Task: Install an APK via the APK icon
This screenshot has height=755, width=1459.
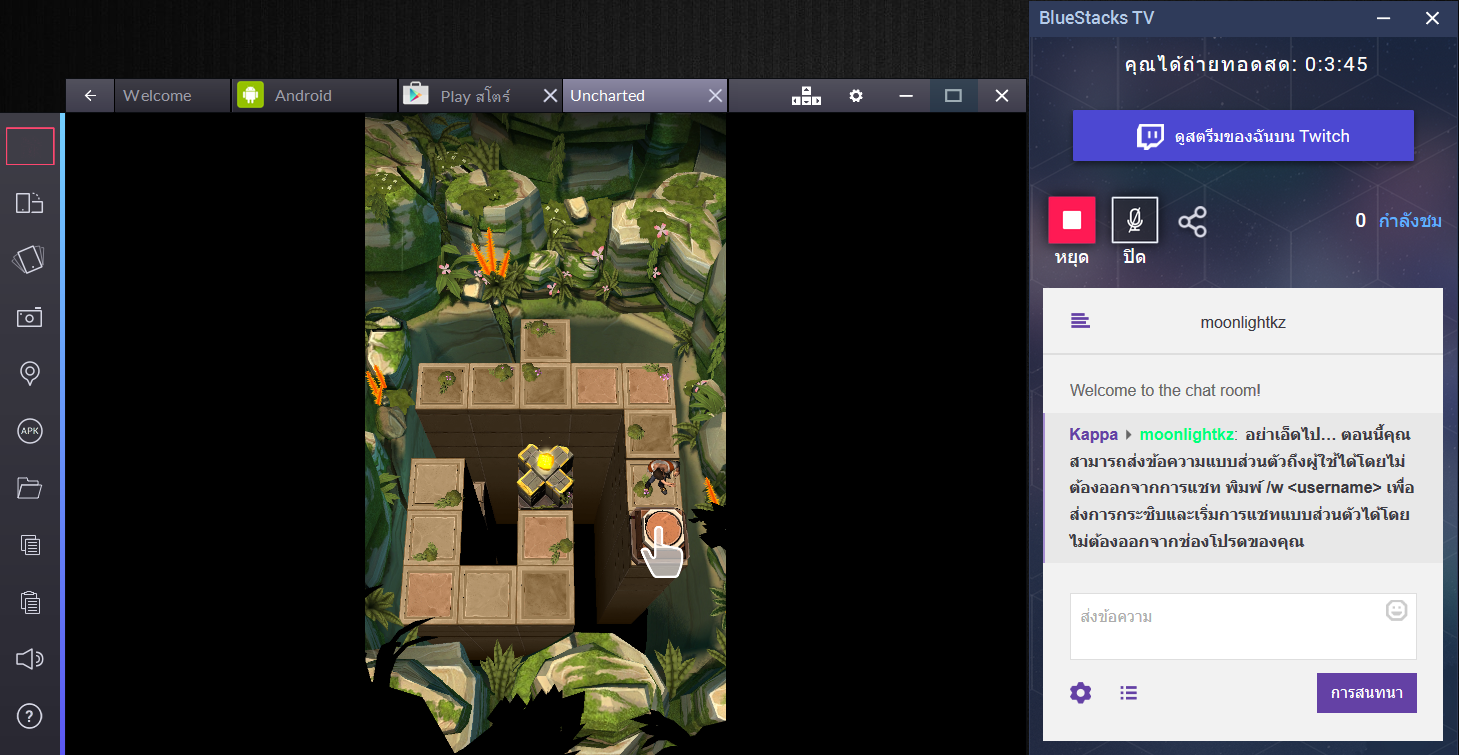Action: point(30,432)
